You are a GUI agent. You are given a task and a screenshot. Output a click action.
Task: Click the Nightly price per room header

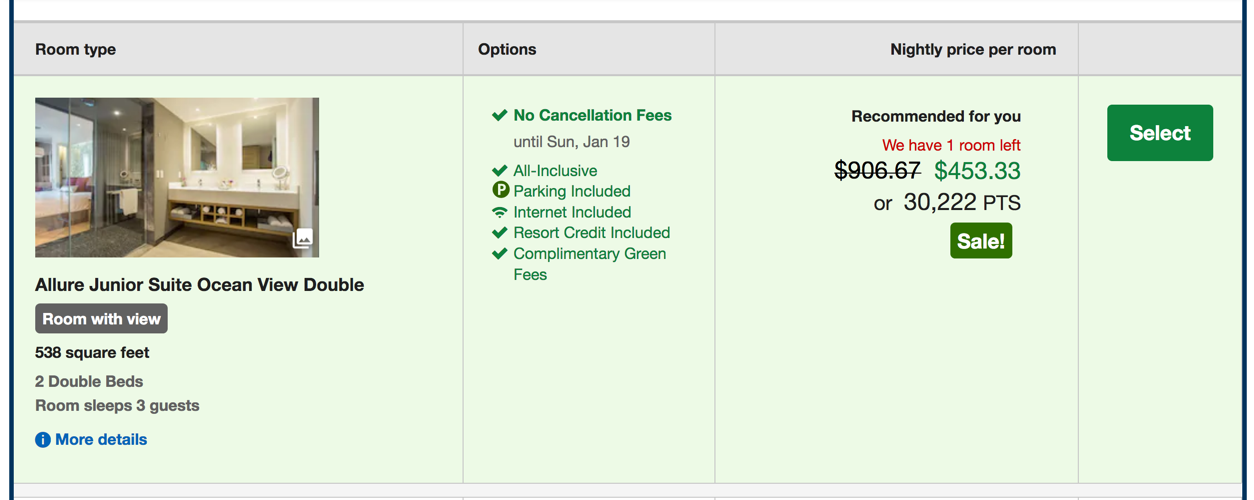972,49
